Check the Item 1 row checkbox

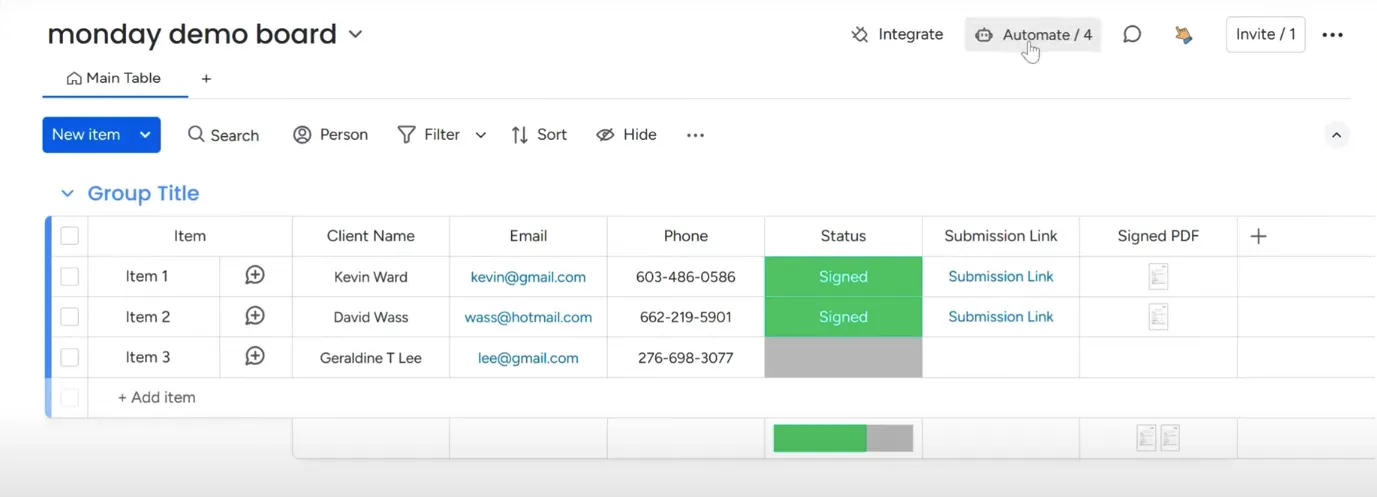pos(69,277)
